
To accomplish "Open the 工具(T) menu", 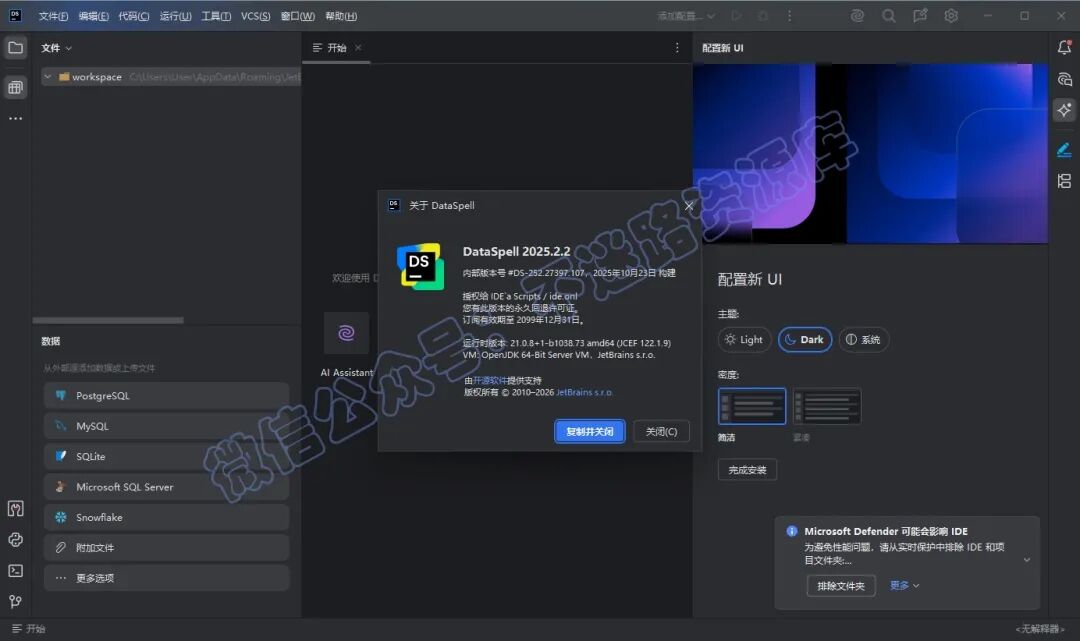I will pyautogui.click(x=216, y=16).
